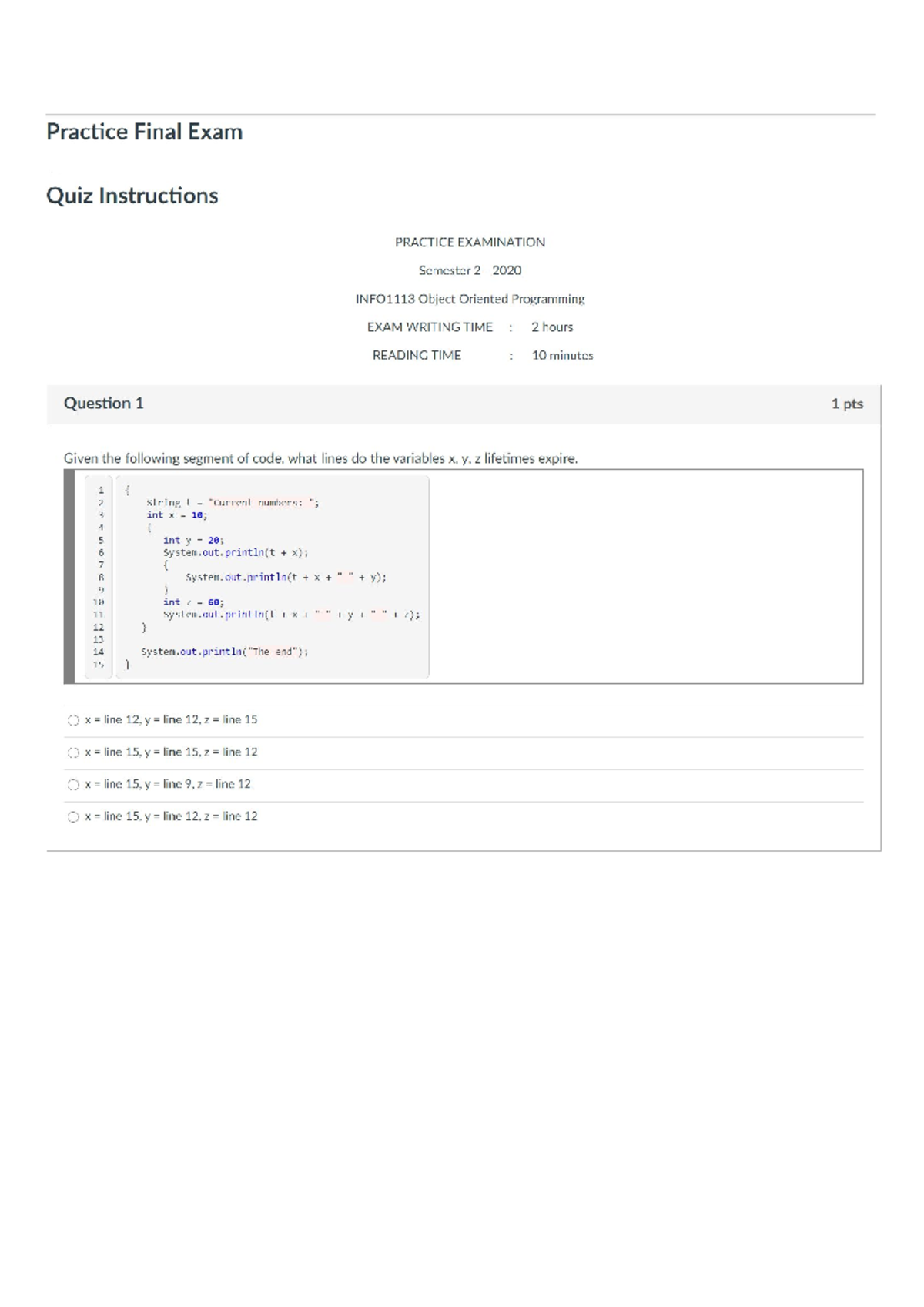
Task: Click the '1 pts' score label
Action: (x=846, y=404)
